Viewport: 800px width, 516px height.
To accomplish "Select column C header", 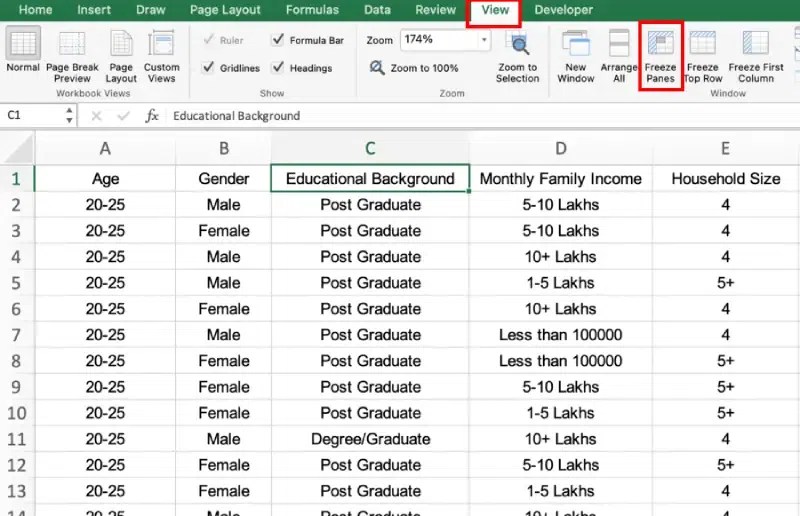I will (x=370, y=149).
